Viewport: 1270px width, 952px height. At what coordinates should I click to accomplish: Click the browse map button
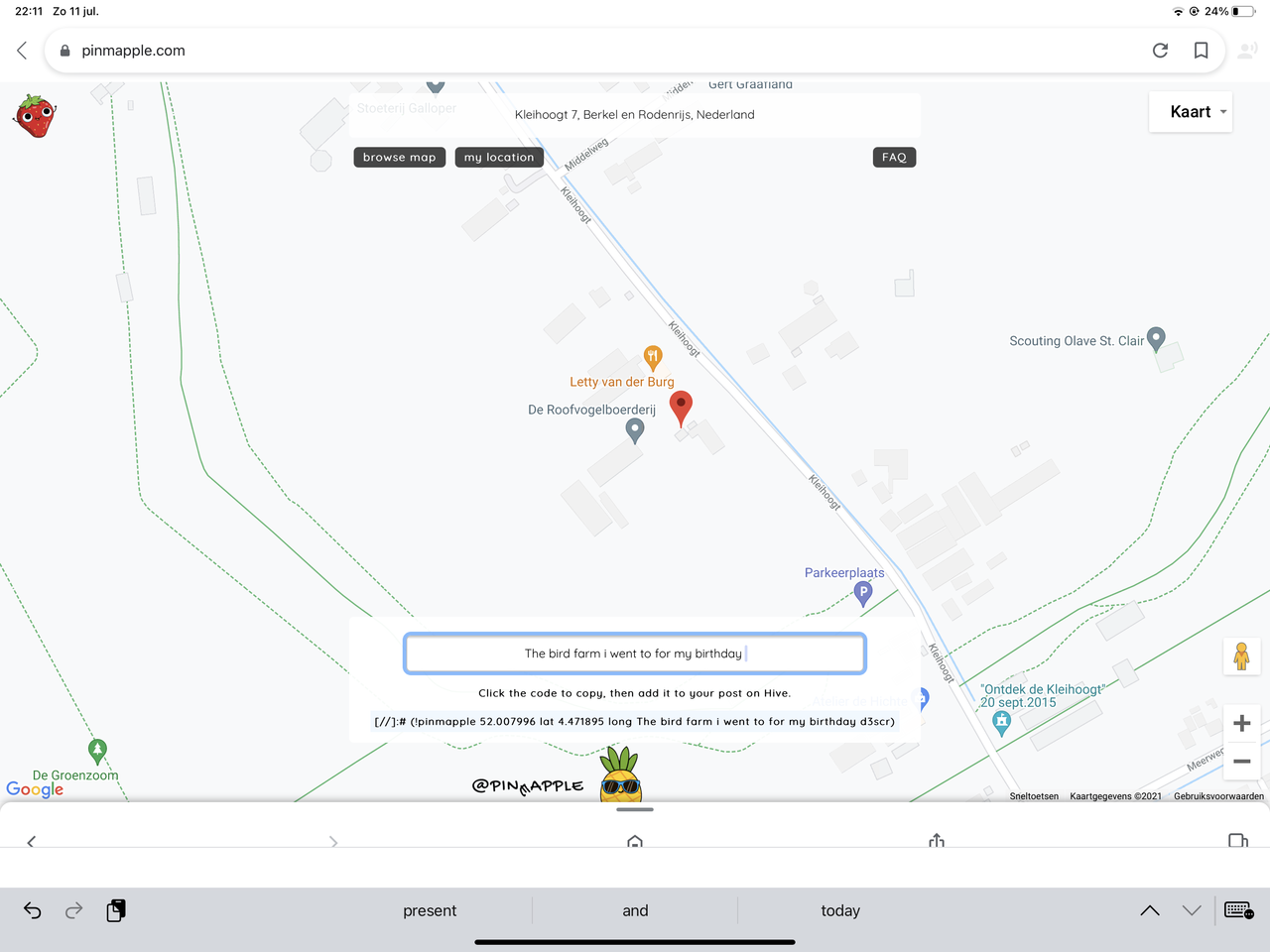399,157
